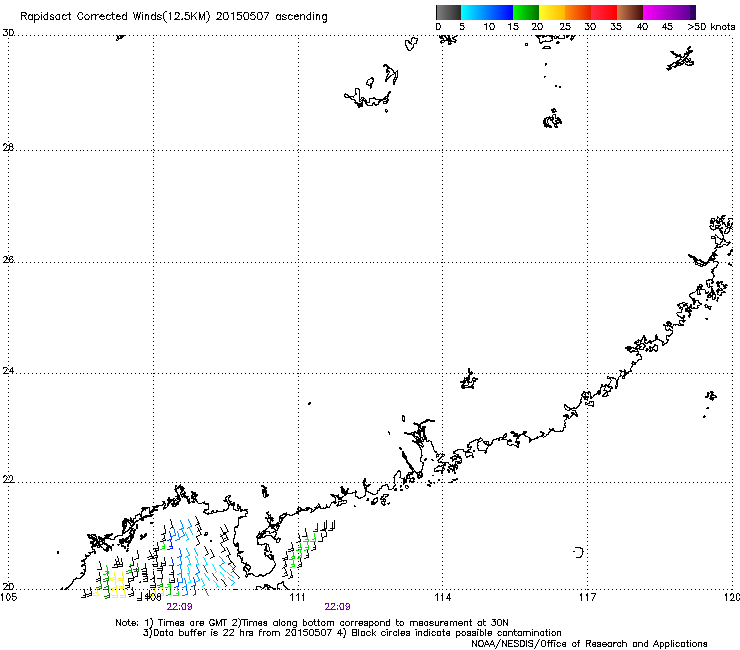Click the small circular island outline near 117E 20.7N

[579, 552]
